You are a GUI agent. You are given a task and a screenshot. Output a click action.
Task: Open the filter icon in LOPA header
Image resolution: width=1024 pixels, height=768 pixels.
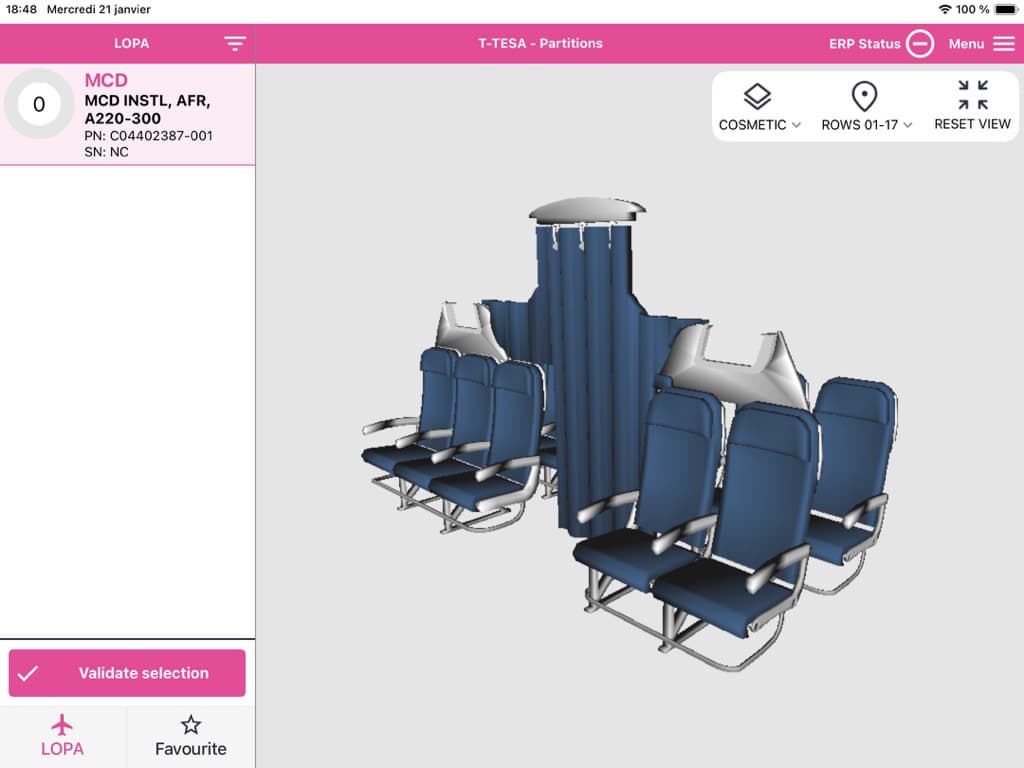click(234, 44)
